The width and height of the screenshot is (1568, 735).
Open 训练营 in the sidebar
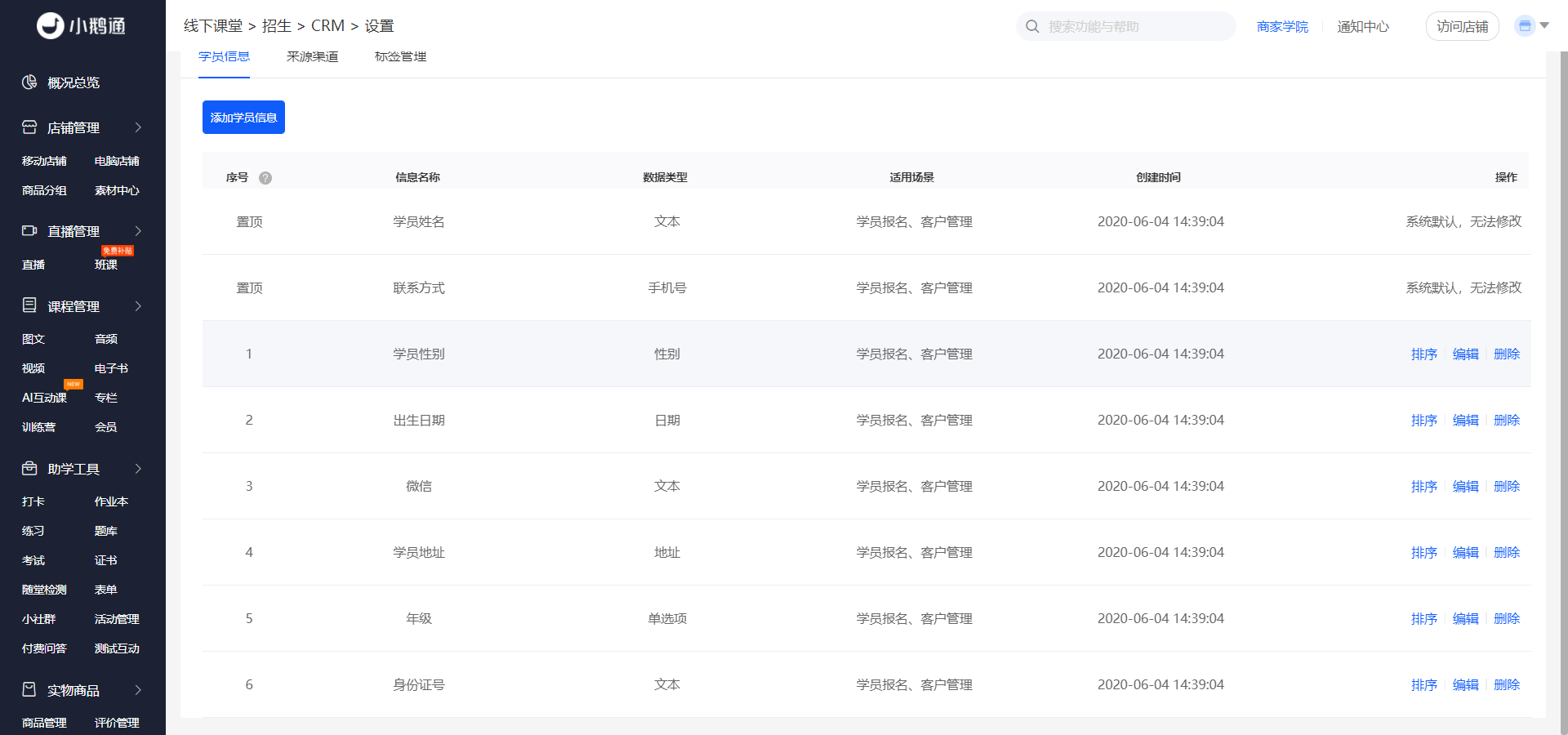pyautogui.click(x=38, y=427)
